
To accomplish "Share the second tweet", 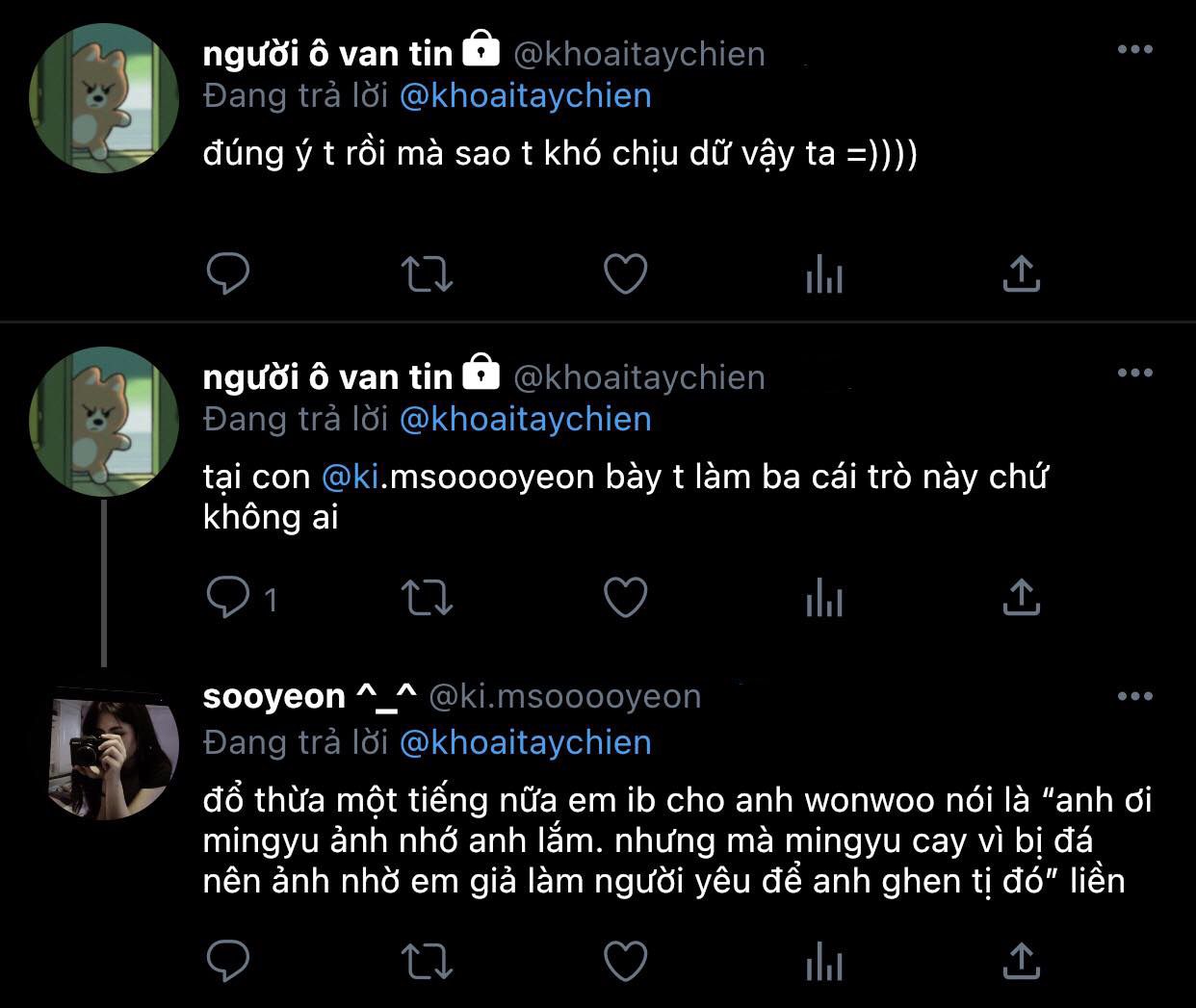I will (1021, 598).
